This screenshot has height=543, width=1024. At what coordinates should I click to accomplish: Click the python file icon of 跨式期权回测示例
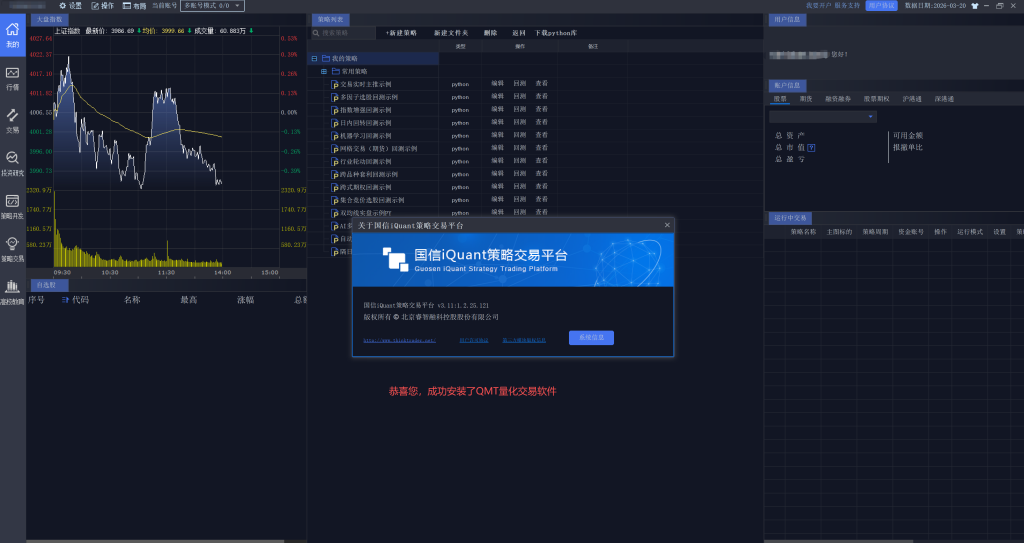coord(335,188)
